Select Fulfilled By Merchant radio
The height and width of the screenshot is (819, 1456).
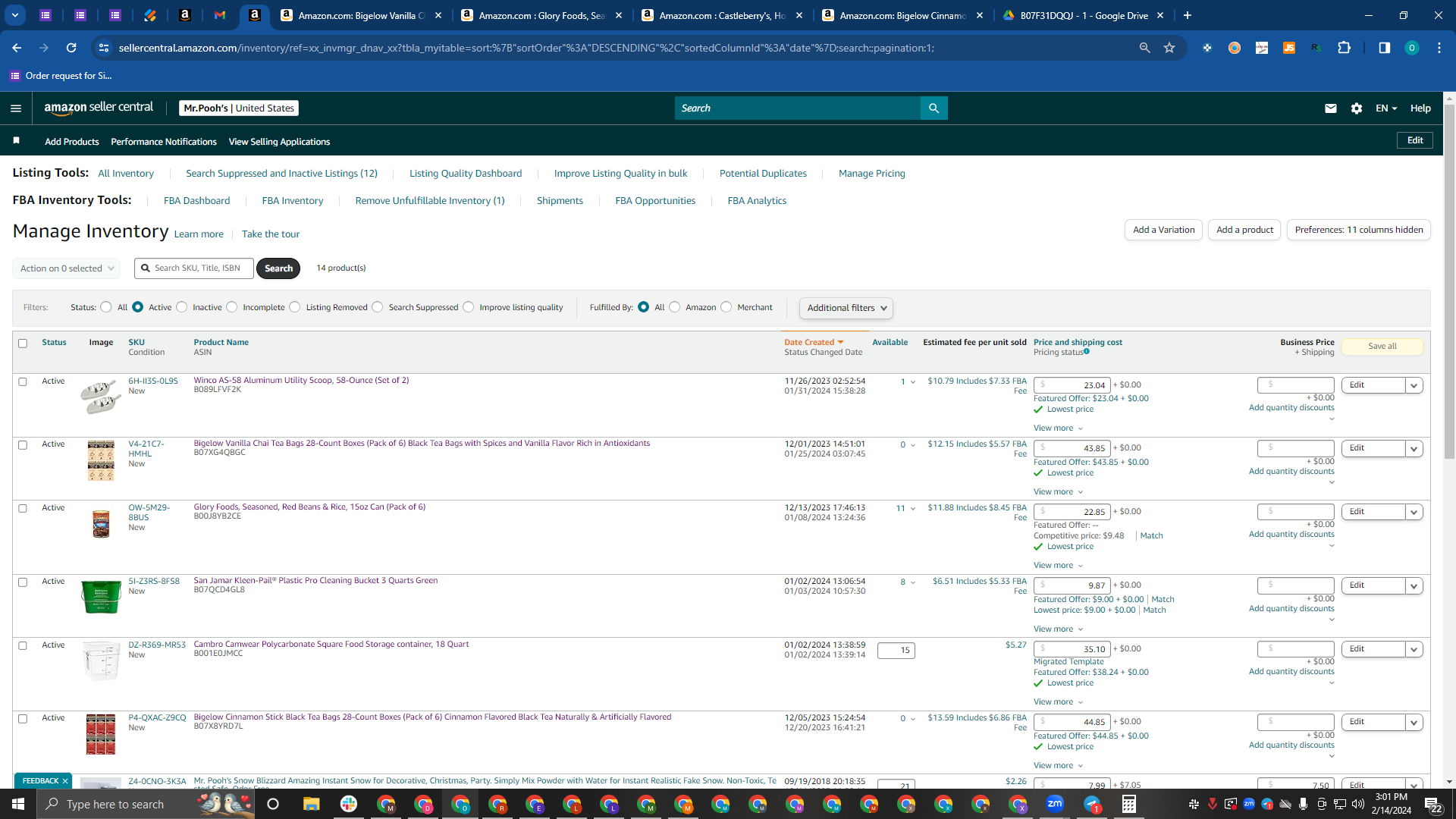pos(726,307)
